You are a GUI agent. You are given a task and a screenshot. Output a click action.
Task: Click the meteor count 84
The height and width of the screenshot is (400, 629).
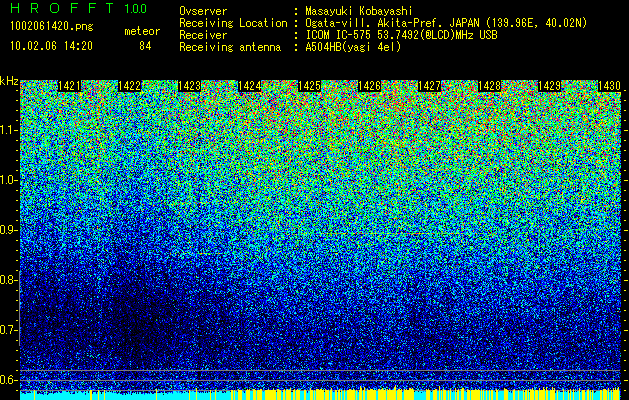tap(145, 46)
